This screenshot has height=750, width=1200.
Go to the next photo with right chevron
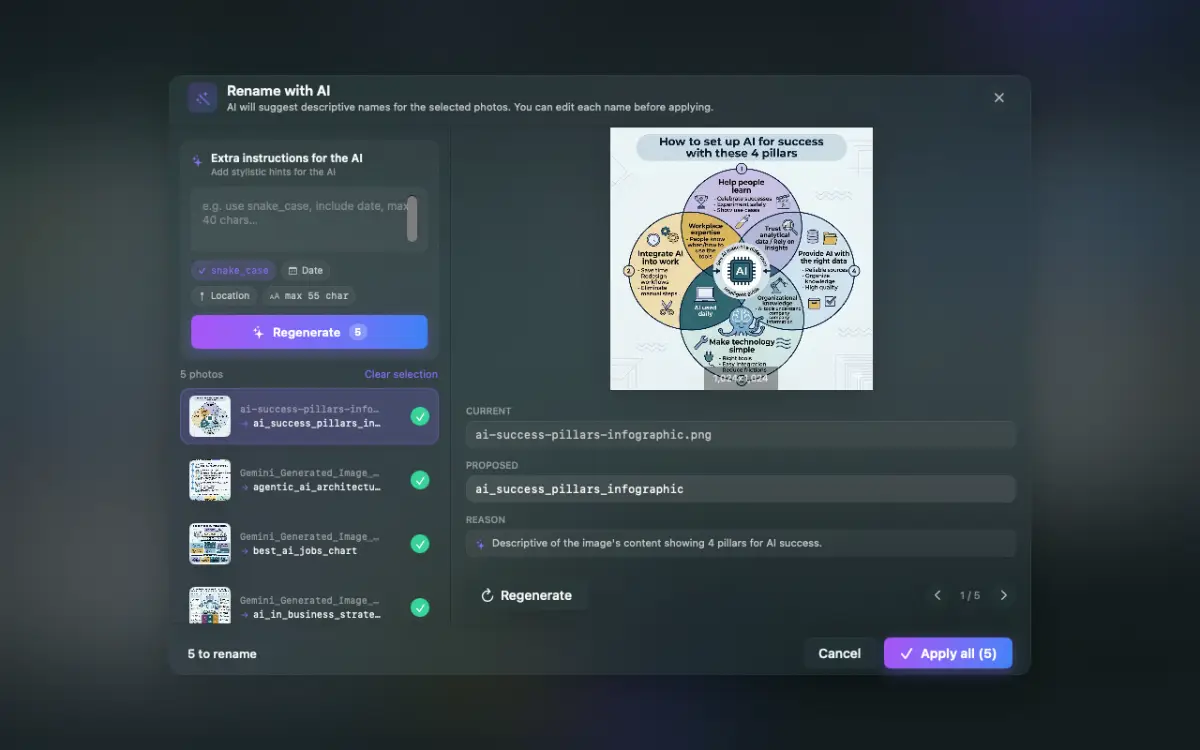pyautogui.click(x=1004, y=595)
